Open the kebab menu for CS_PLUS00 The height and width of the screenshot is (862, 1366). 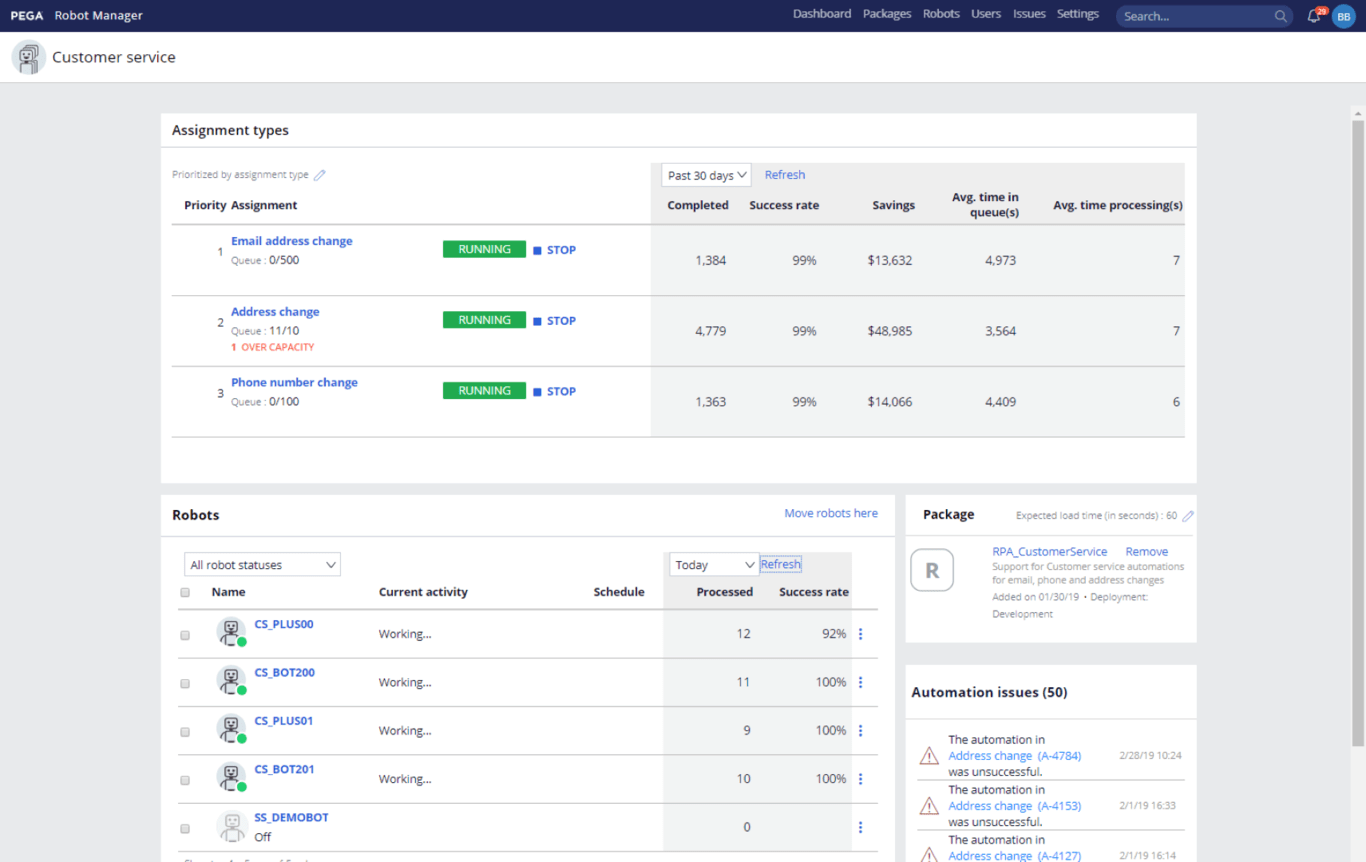861,632
